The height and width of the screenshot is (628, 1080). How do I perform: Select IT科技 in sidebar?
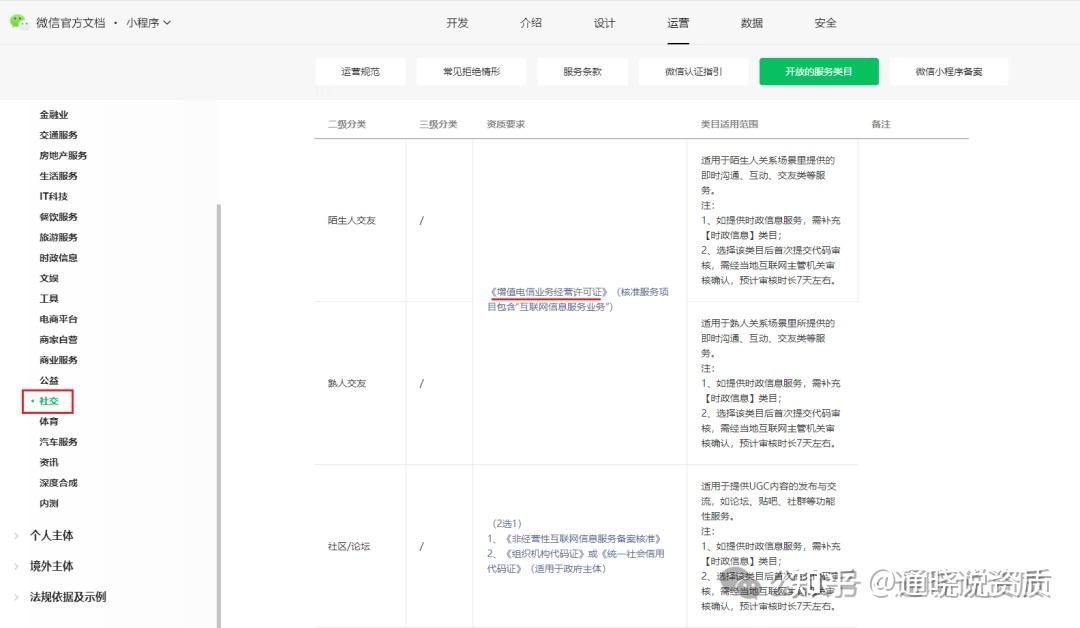54,196
